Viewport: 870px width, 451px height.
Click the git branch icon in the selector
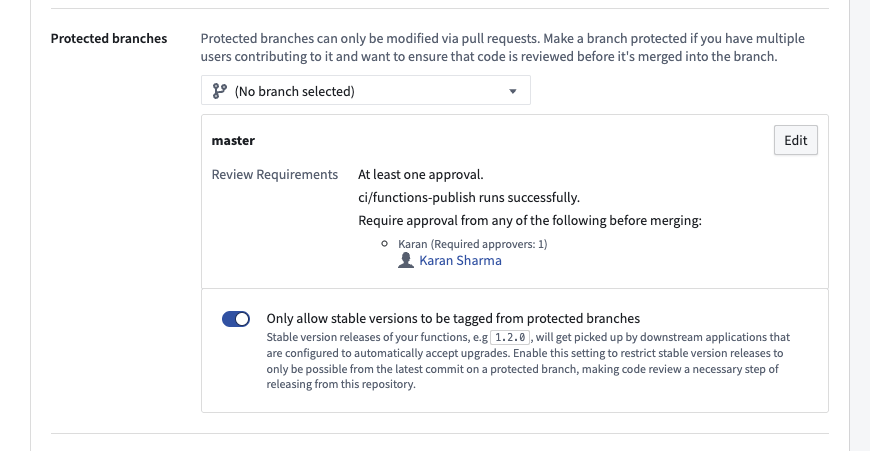(220, 91)
